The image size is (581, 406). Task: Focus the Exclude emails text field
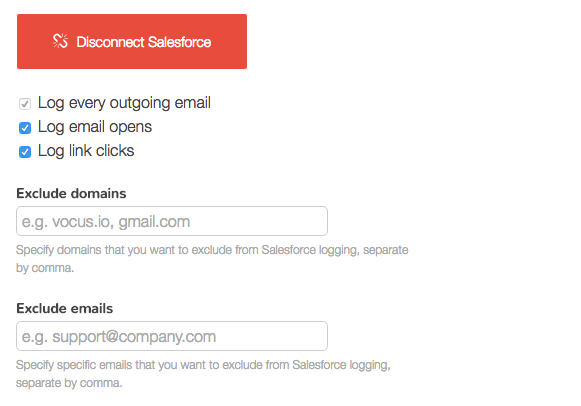[172, 336]
